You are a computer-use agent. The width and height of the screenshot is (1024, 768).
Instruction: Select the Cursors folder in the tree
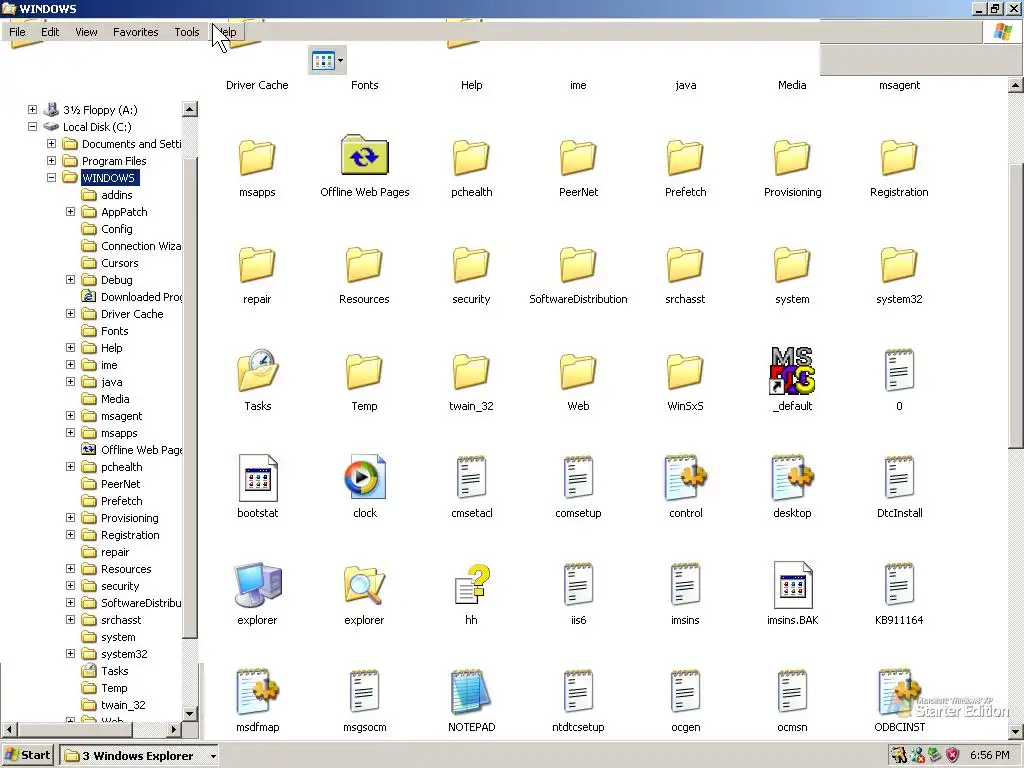pyautogui.click(x=120, y=263)
